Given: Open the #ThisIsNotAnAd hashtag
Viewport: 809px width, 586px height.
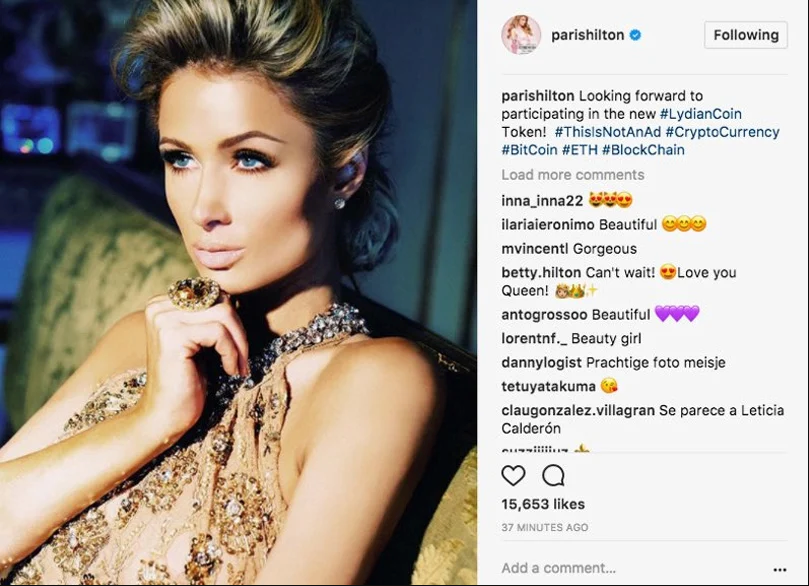Looking at the screenshot, I should [608, 132].
